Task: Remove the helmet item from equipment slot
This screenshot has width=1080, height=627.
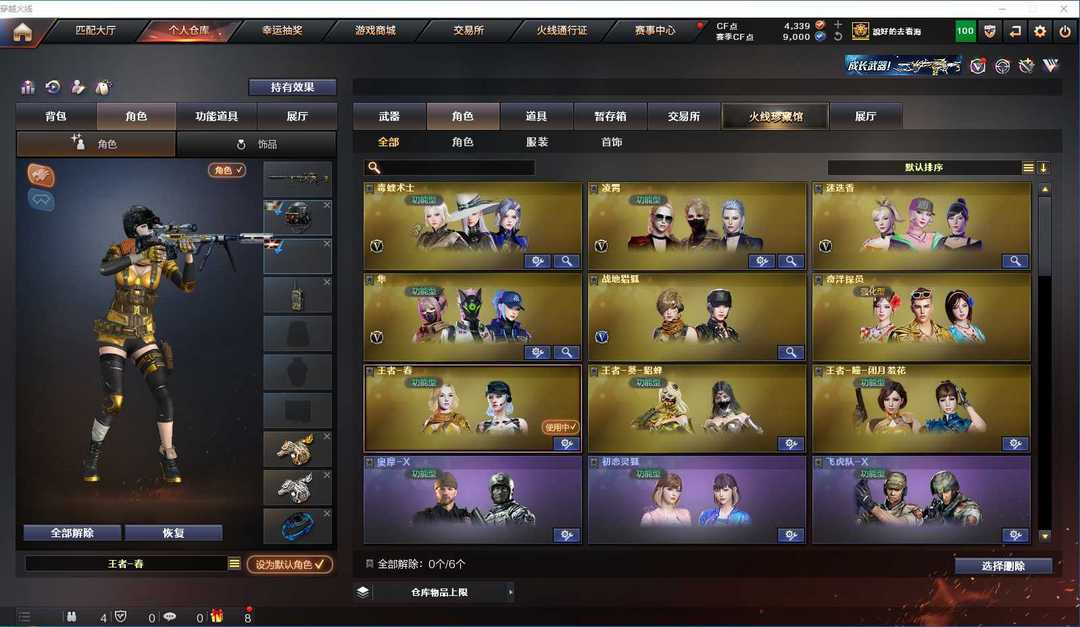Action: 326,205
